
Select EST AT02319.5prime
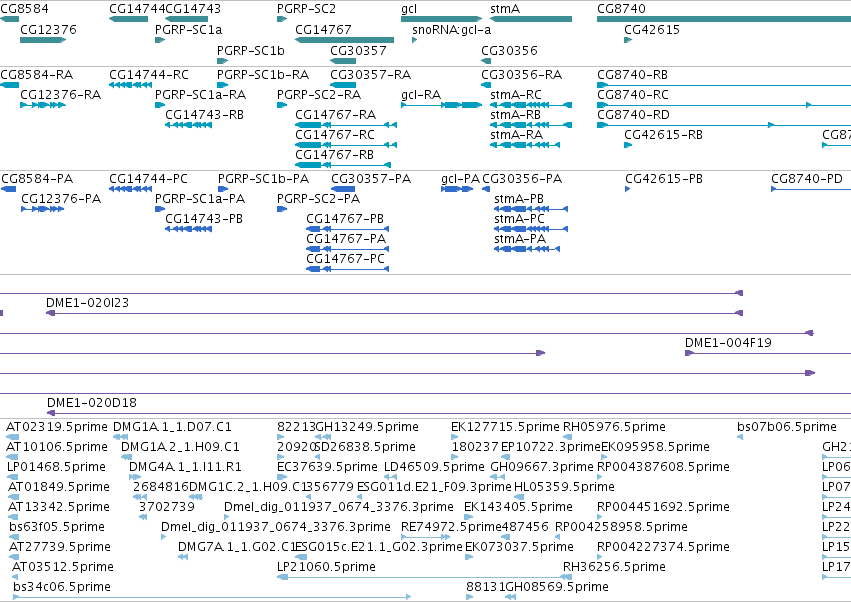[57, 427]
